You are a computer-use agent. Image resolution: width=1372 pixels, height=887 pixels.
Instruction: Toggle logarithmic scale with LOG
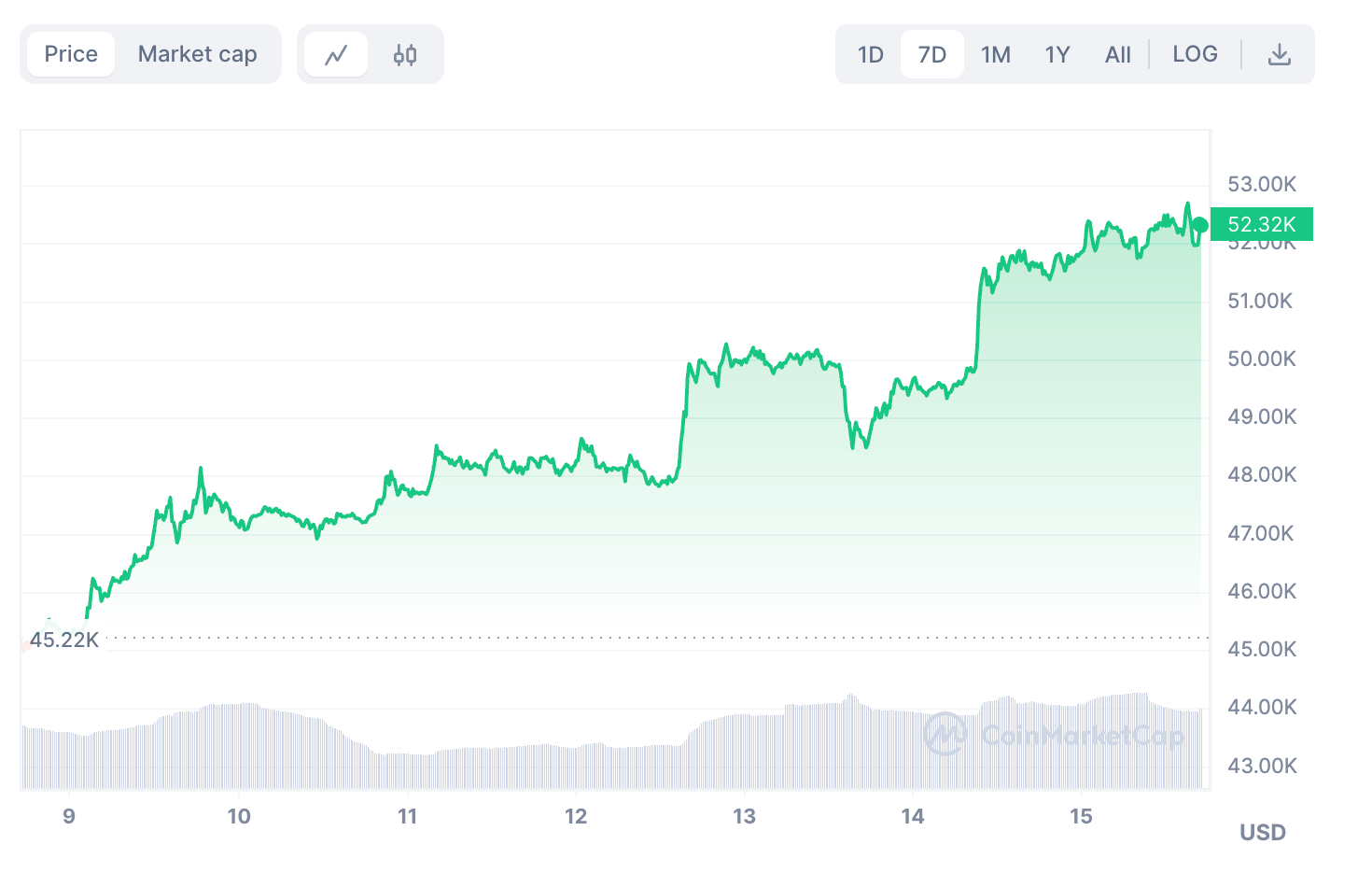tap(1195, 53)
